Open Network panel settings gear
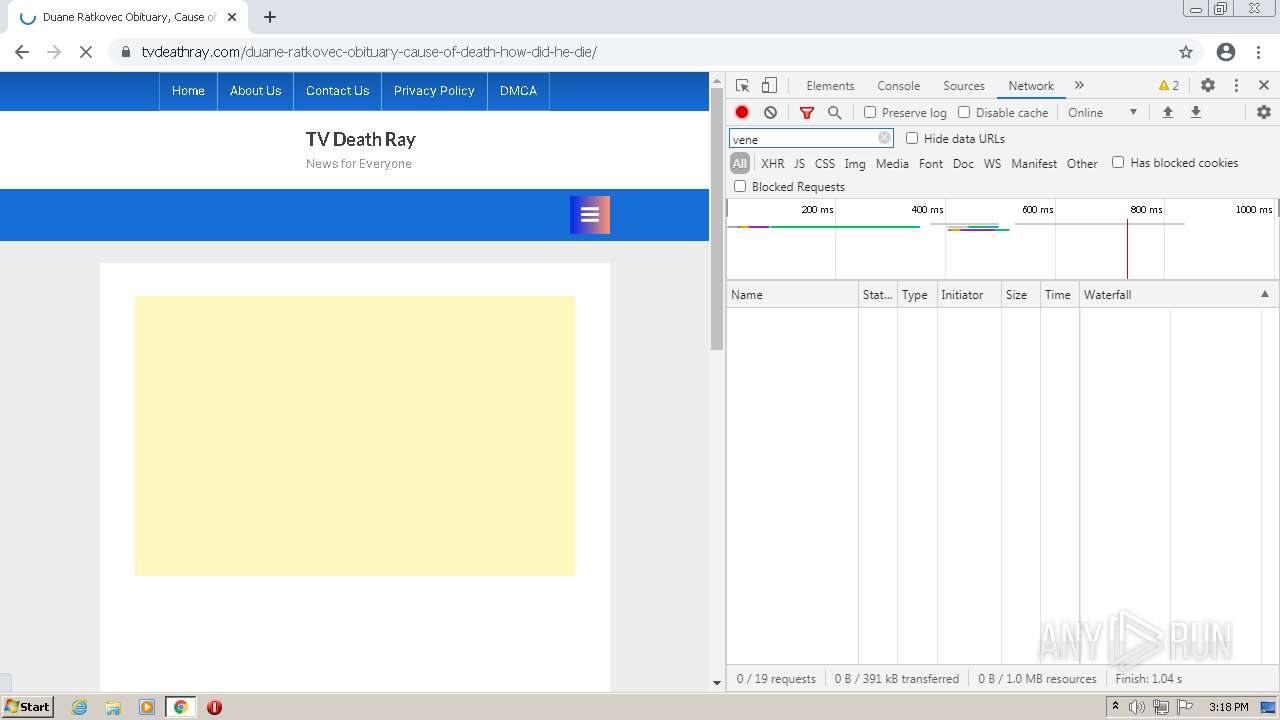 pos(1264,113)
